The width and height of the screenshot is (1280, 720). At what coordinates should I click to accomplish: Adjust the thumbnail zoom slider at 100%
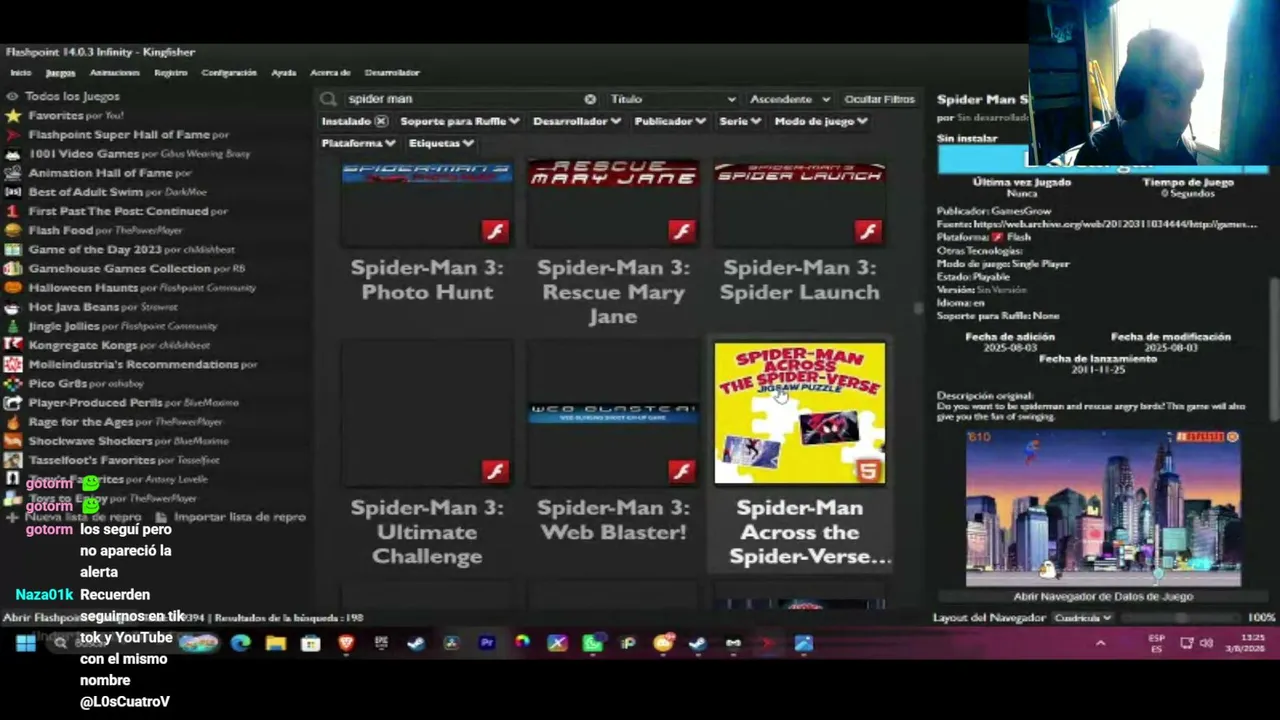(x=1180, y=618)
